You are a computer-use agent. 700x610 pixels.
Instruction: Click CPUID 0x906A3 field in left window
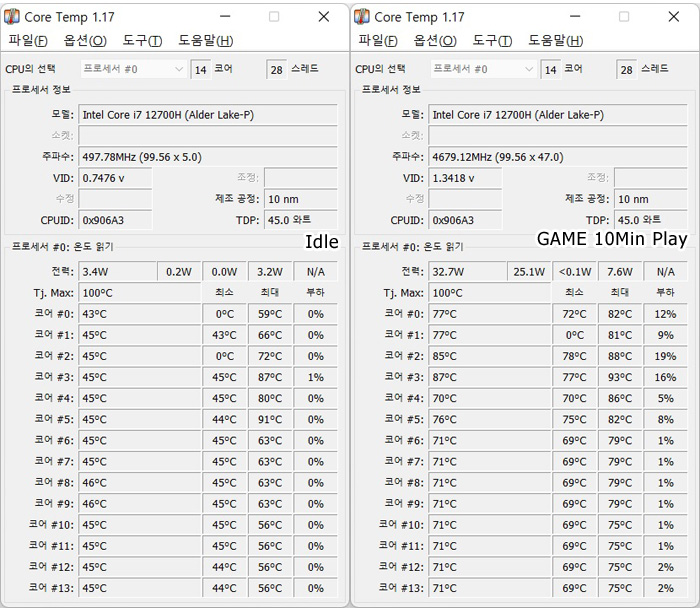pyautogui.click(x=116, y=220)
